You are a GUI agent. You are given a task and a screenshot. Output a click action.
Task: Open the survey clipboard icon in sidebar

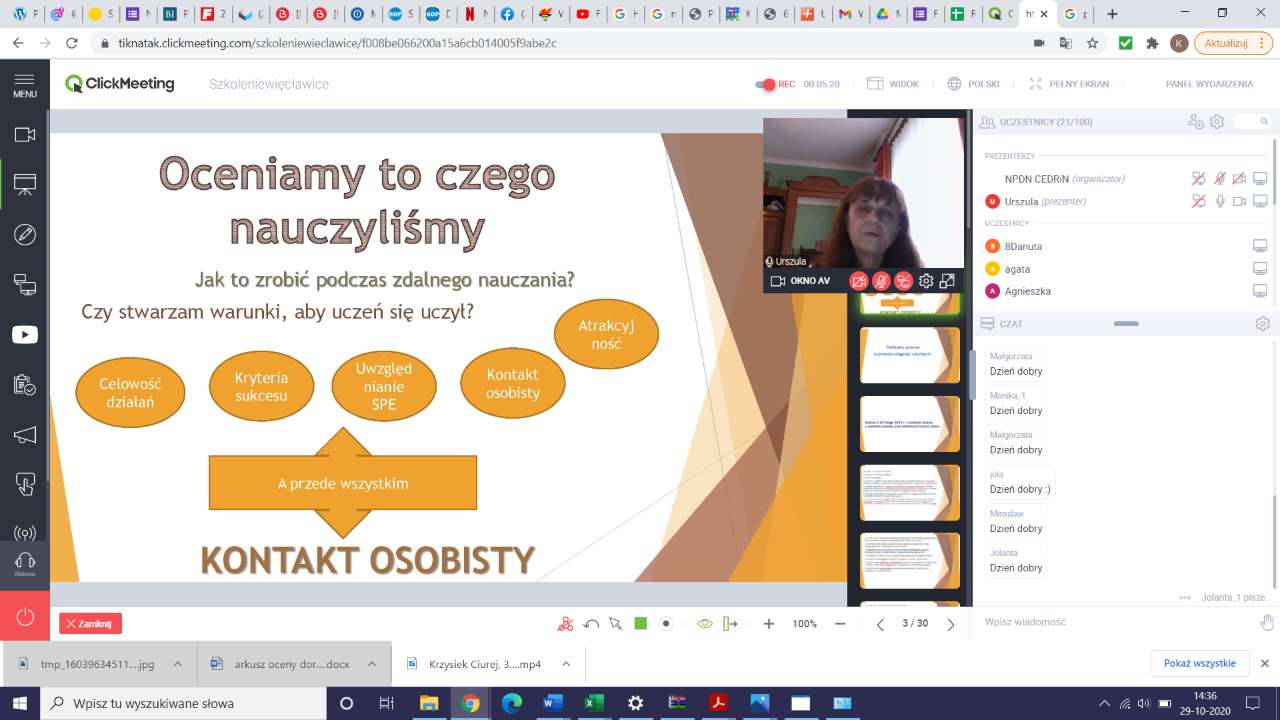pyautogui.click(x=25, y=385)
